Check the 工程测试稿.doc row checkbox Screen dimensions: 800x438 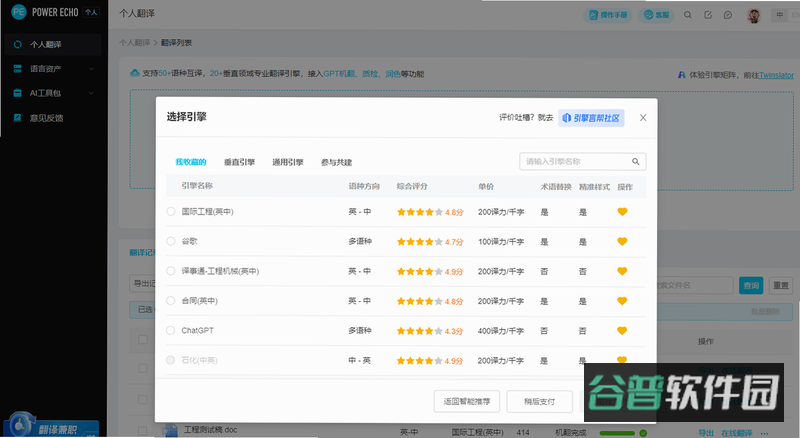pos(143,432)
